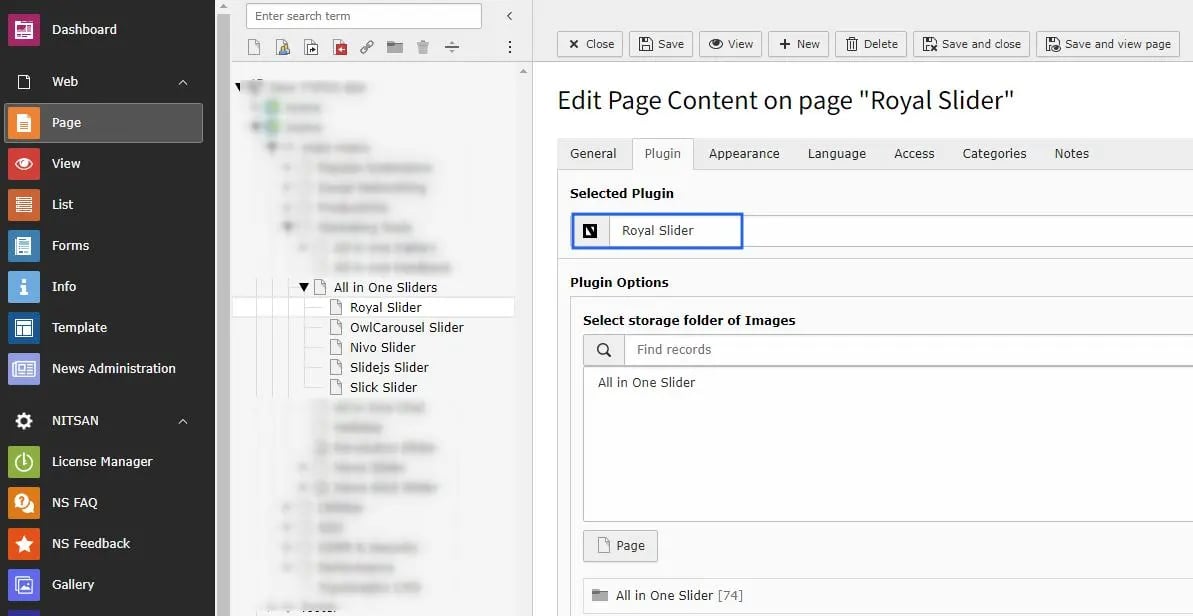
Task: Select Nivo Slider in page tree
Action: [382, 348]
